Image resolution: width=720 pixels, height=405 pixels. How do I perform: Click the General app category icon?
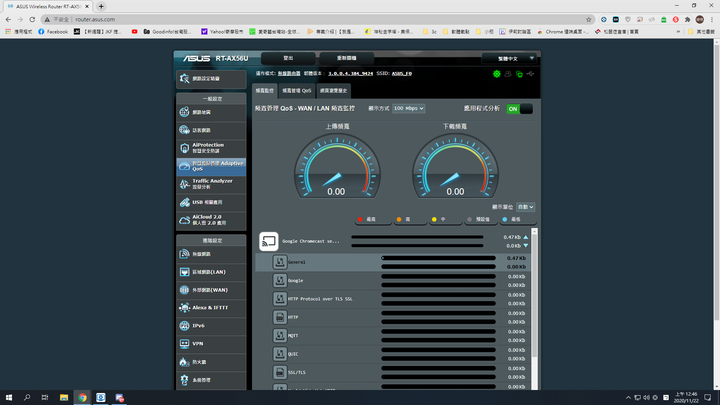(280, 262)
